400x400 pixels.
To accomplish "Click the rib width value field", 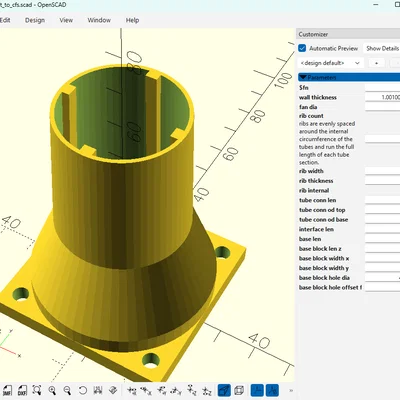I will pos(382,171).
